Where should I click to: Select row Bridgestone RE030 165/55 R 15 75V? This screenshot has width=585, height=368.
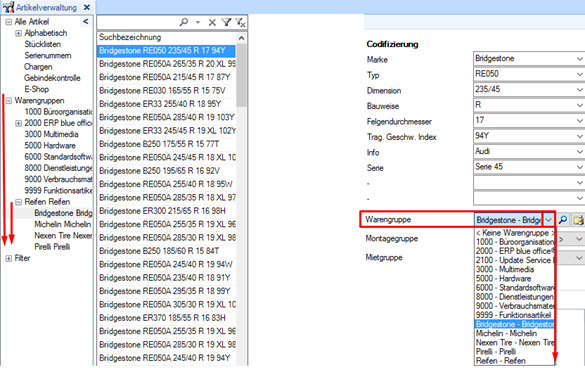(166, 91)
